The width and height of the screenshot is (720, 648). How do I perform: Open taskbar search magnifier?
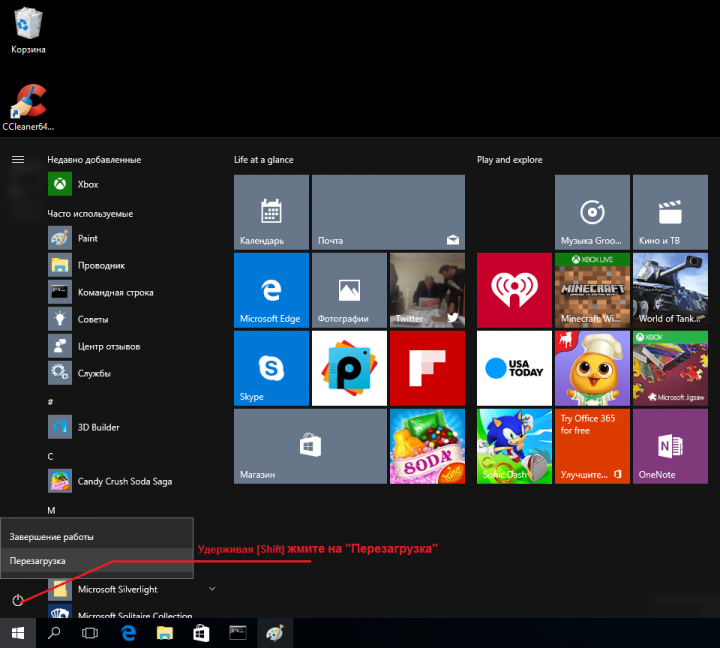tap(54, 633)
